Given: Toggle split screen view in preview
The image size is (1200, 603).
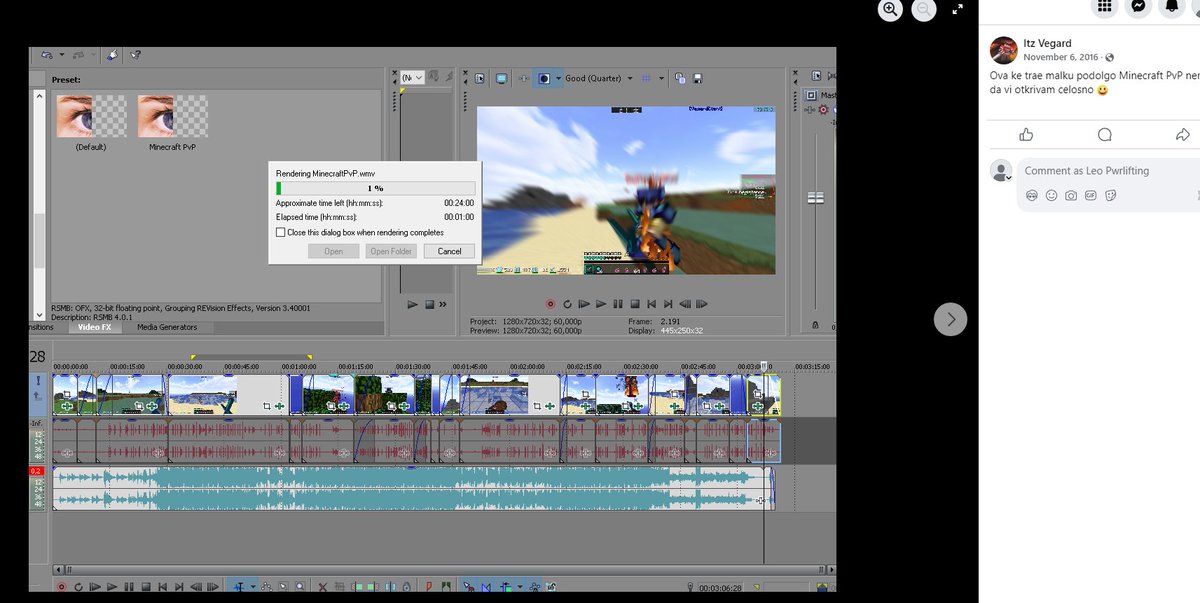Looking at the screenshot, I should pos(544,78).
